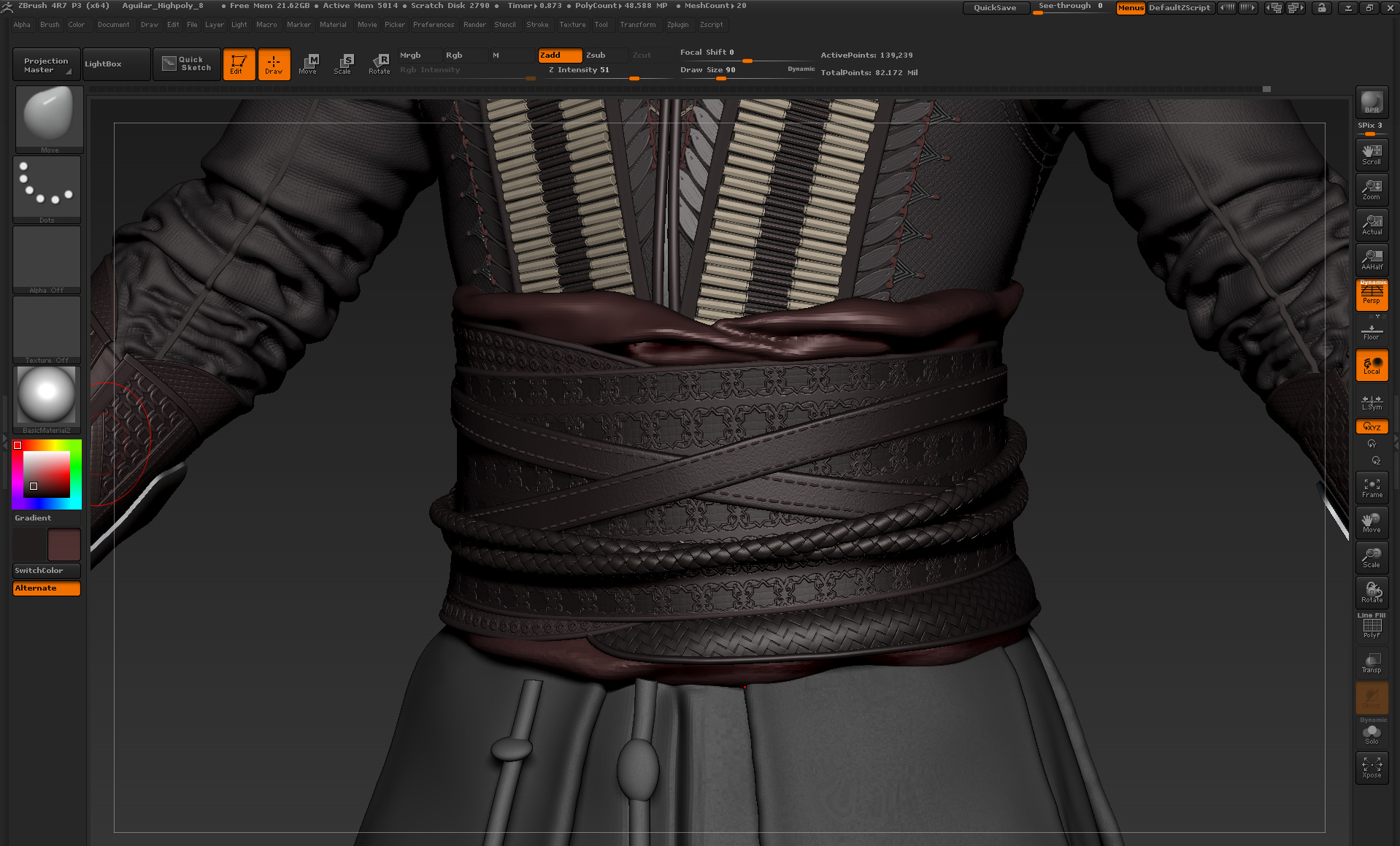This screenshot has height=846, width=1400.
Task: Toggle Persp perspective view
Action: click(1372, 295)
